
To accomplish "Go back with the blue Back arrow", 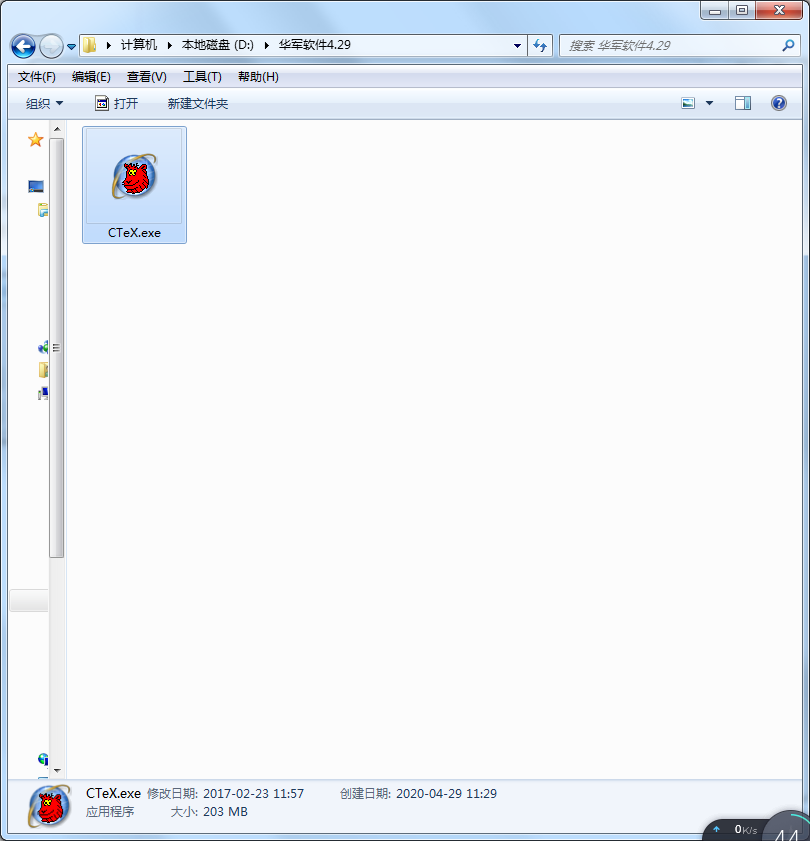I will pyautogui.click(x=23, y=46).
